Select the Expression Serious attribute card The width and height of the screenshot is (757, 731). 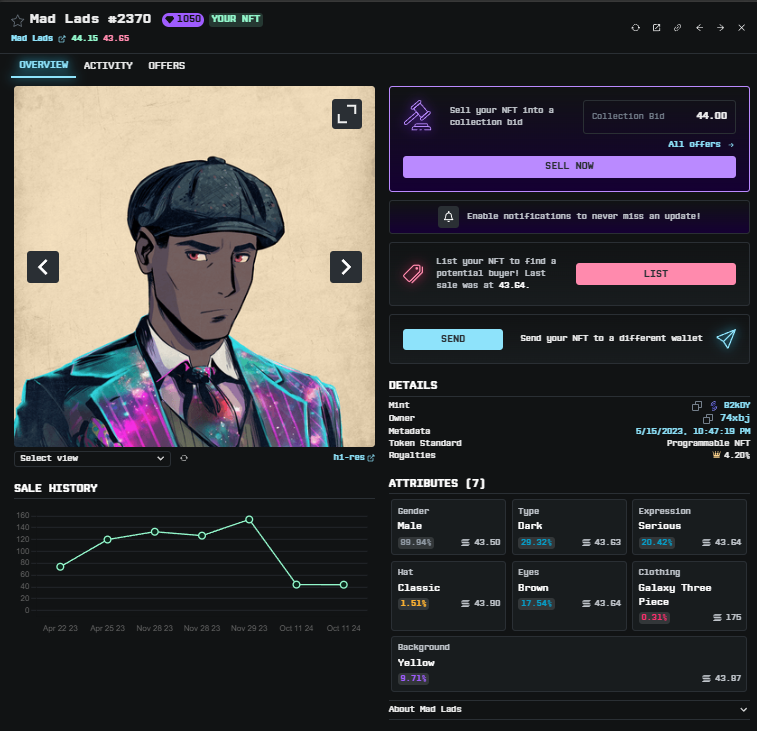[x=689, y=527]
